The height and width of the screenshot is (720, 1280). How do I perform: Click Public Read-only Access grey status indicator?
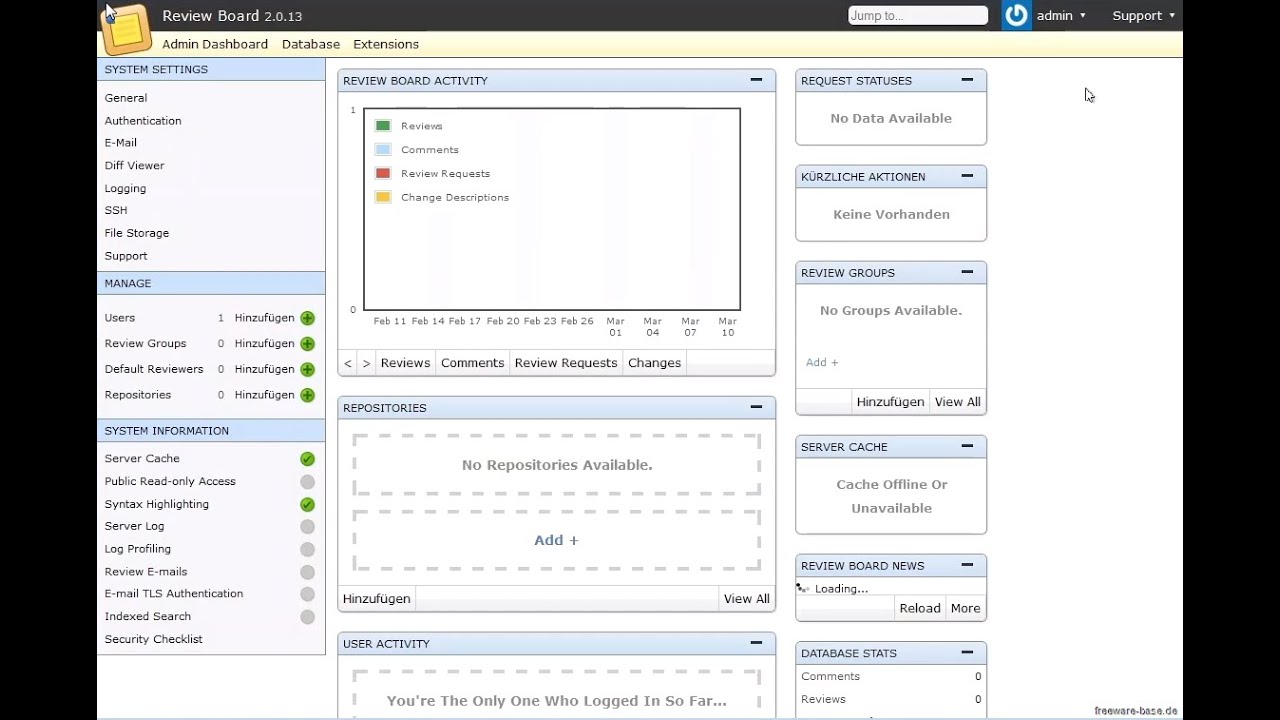click(x=307, y=482)
